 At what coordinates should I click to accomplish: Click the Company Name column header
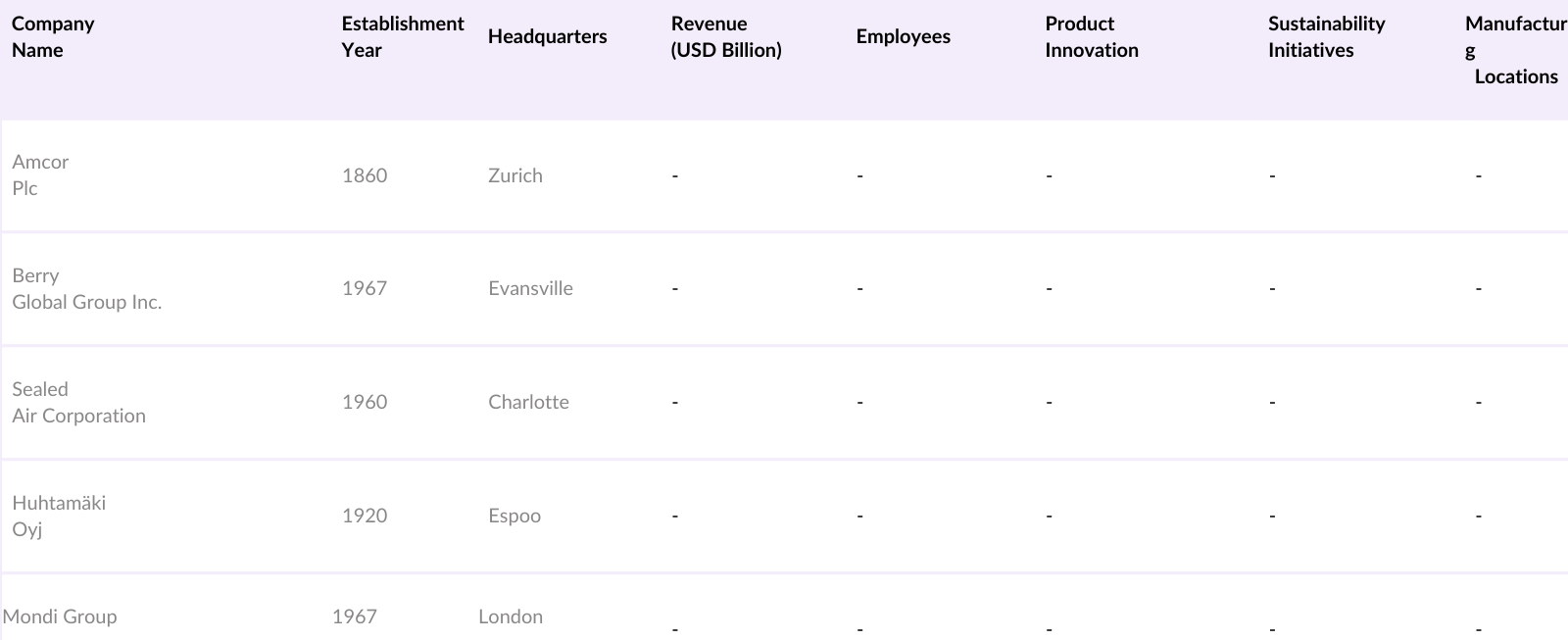tap(53, 37)
